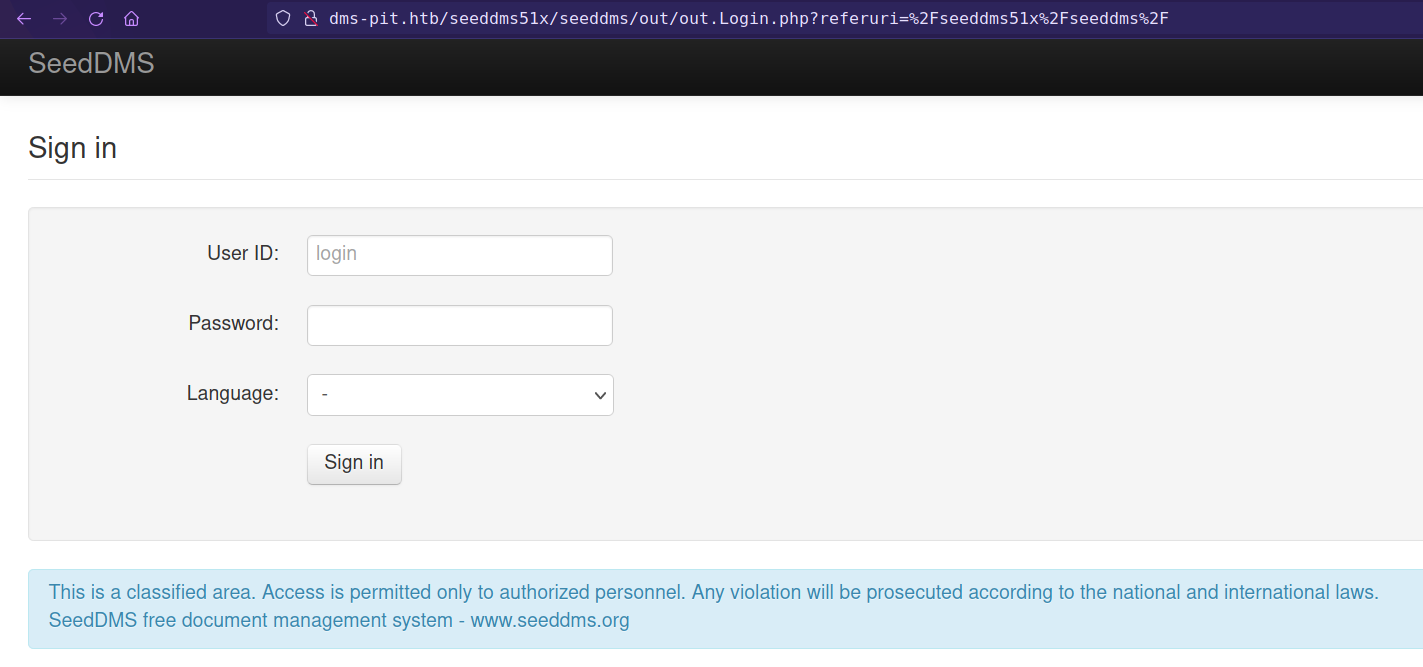Click the www.seeddms.org text
1423x667 pixels.
coord(550,620)
